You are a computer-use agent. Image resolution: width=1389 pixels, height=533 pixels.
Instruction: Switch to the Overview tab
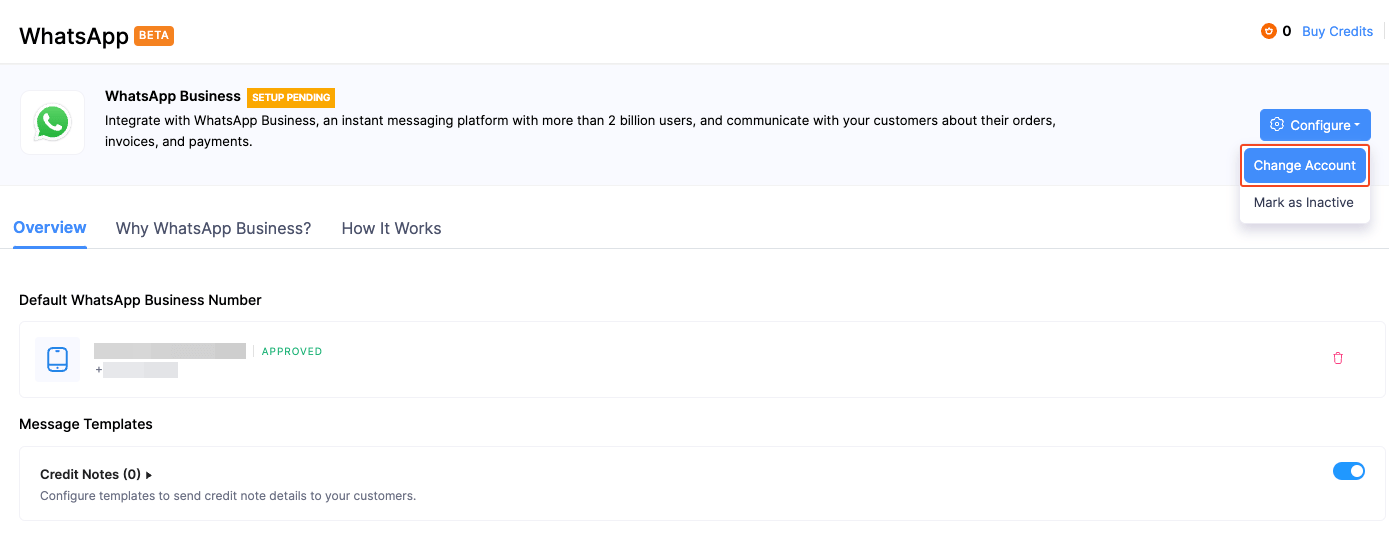point(50,228)
